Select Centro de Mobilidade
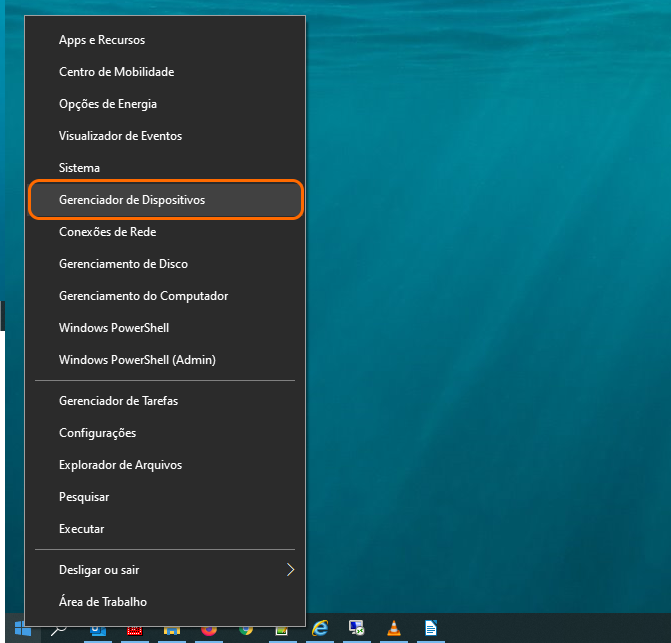Image resolution: width=671 pixels, height=643 pixels. (165, 72)
